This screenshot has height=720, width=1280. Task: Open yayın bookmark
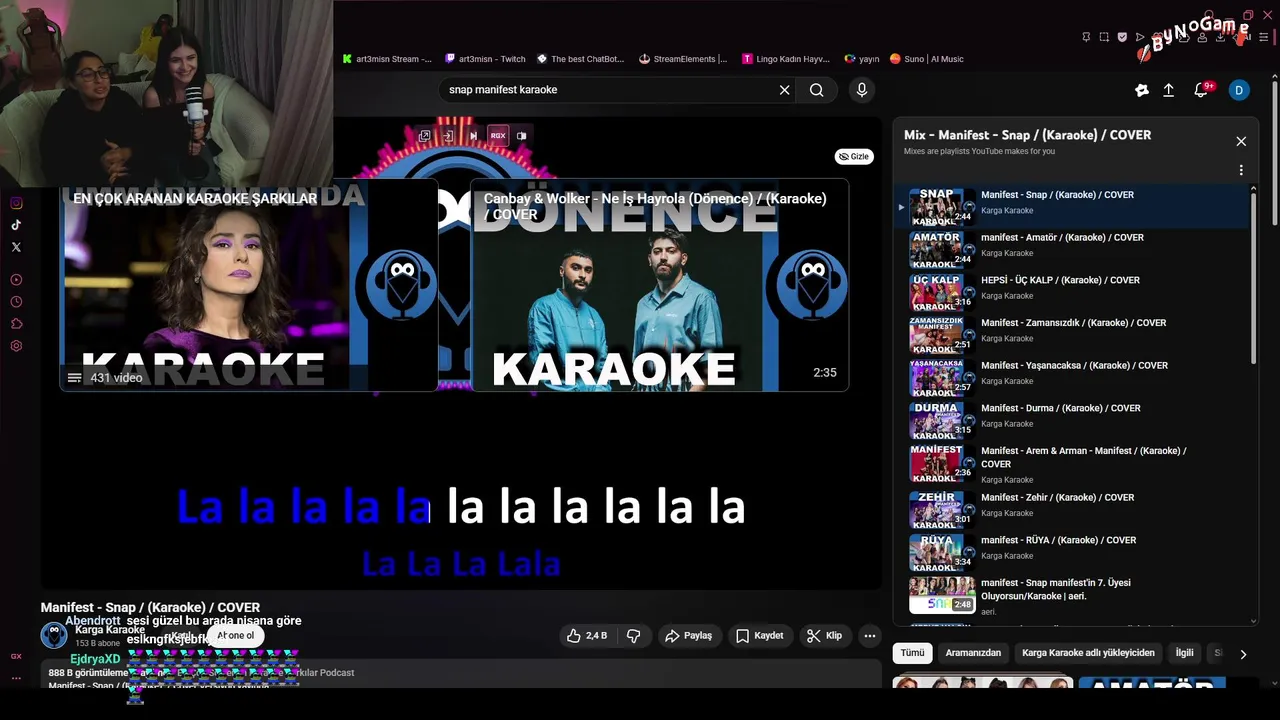[x=862, y=59]
